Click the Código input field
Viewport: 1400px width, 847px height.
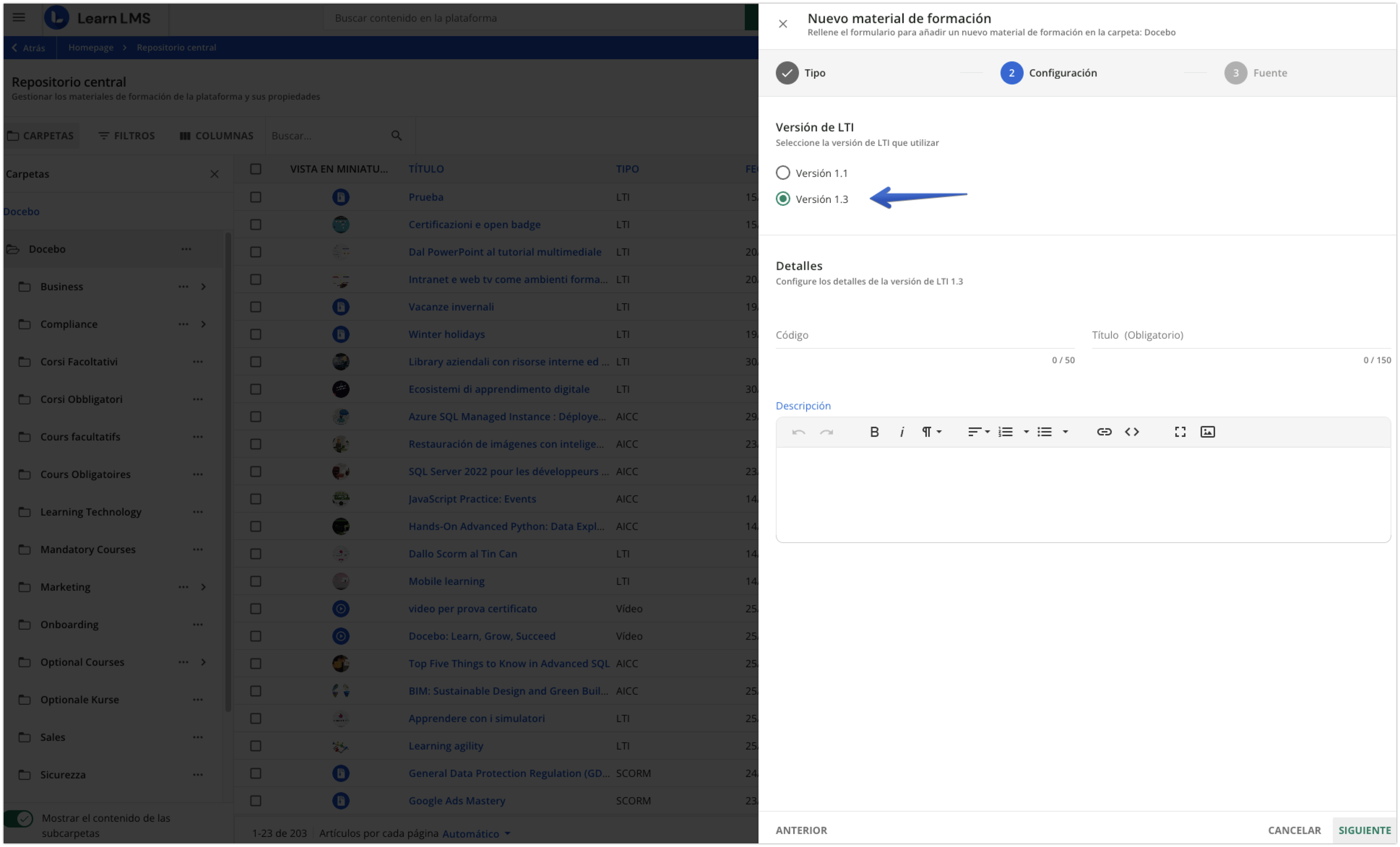(x=925, y=335)
